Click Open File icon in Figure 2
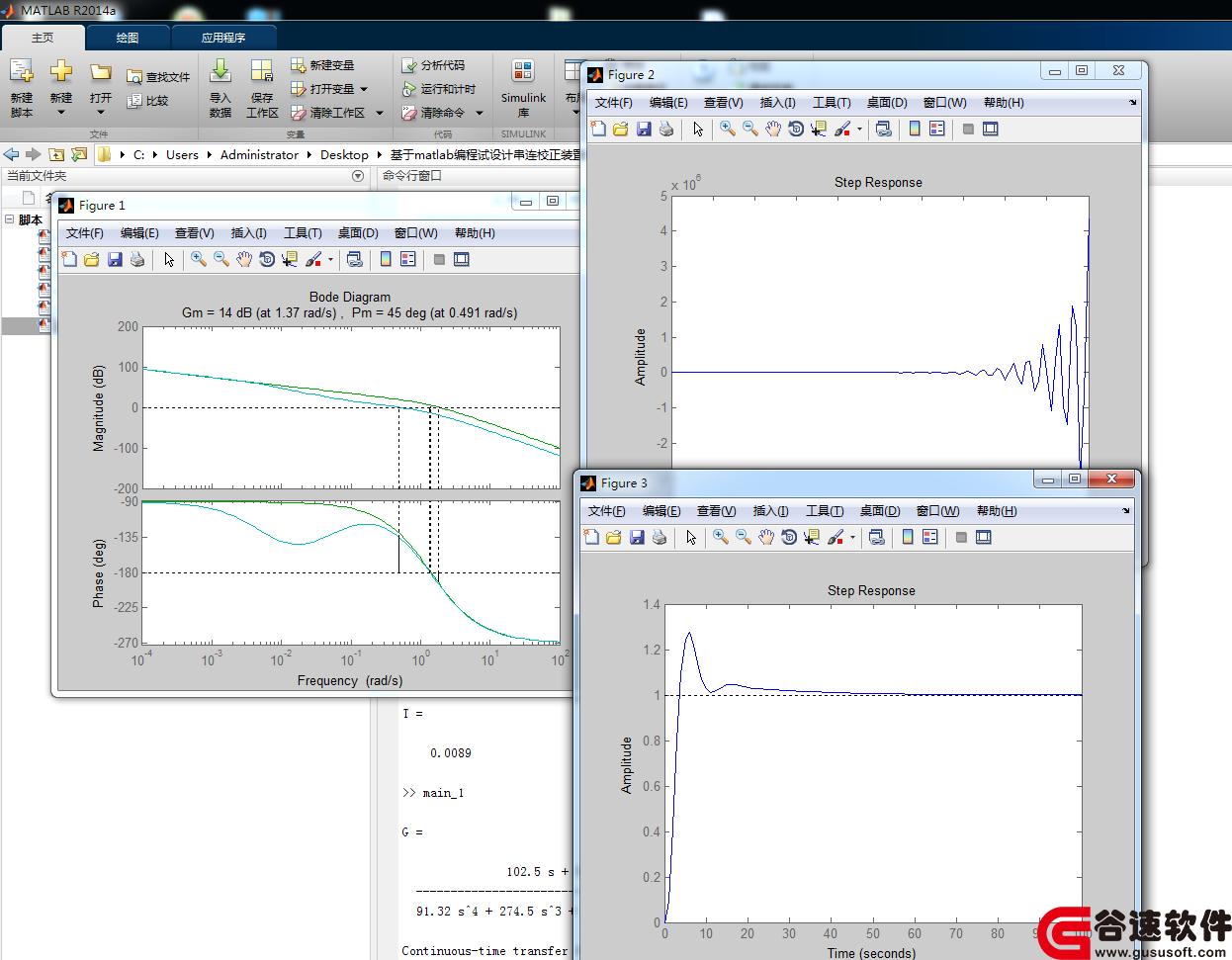1232x960 pixels. 621,129
